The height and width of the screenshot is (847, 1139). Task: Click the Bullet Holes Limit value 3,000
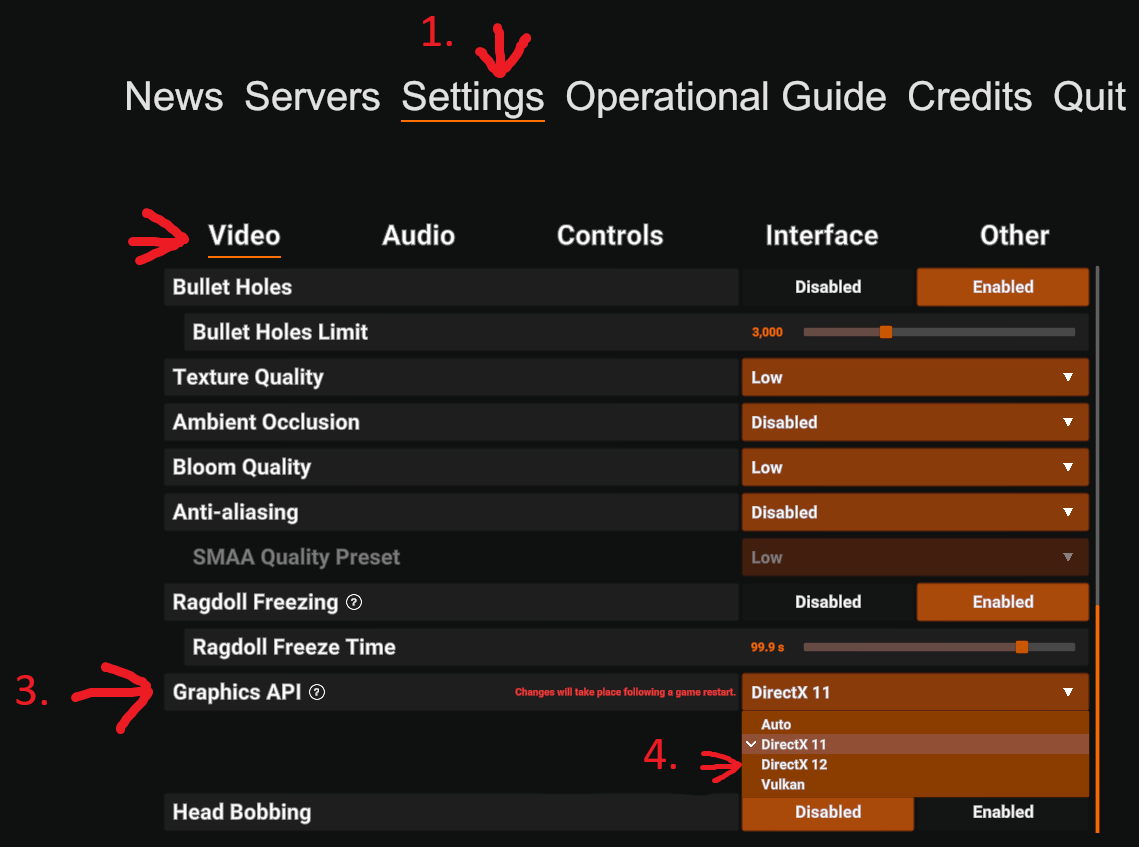[767, 332]
